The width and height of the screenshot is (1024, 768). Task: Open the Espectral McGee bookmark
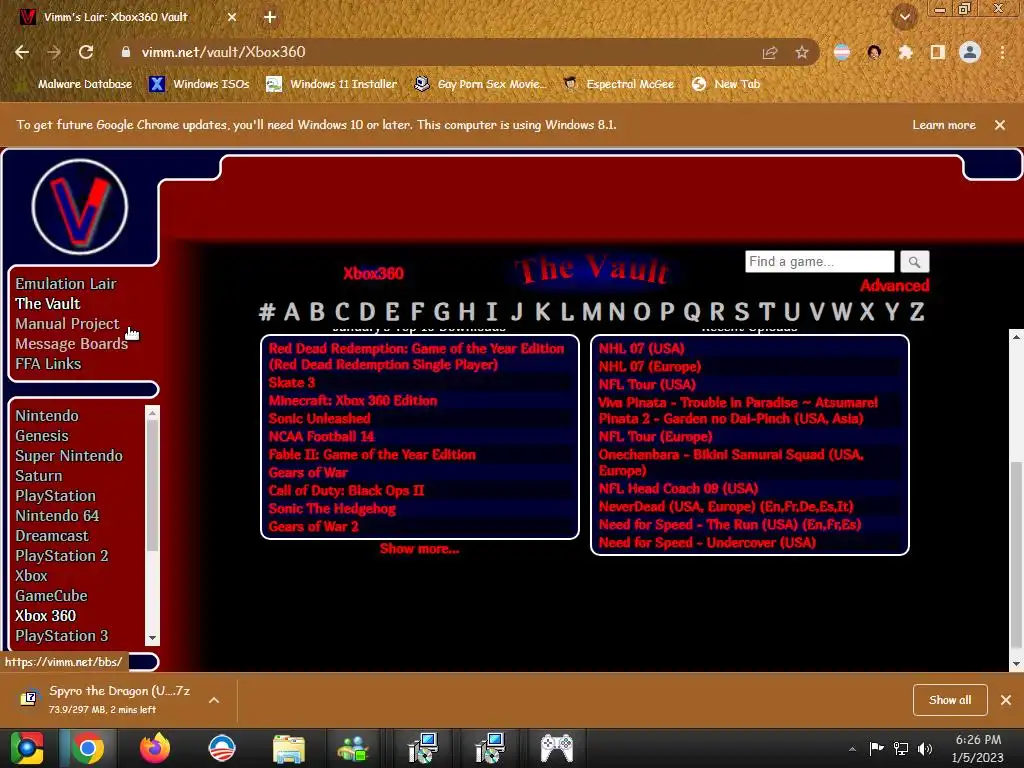[x=618, y=84]
